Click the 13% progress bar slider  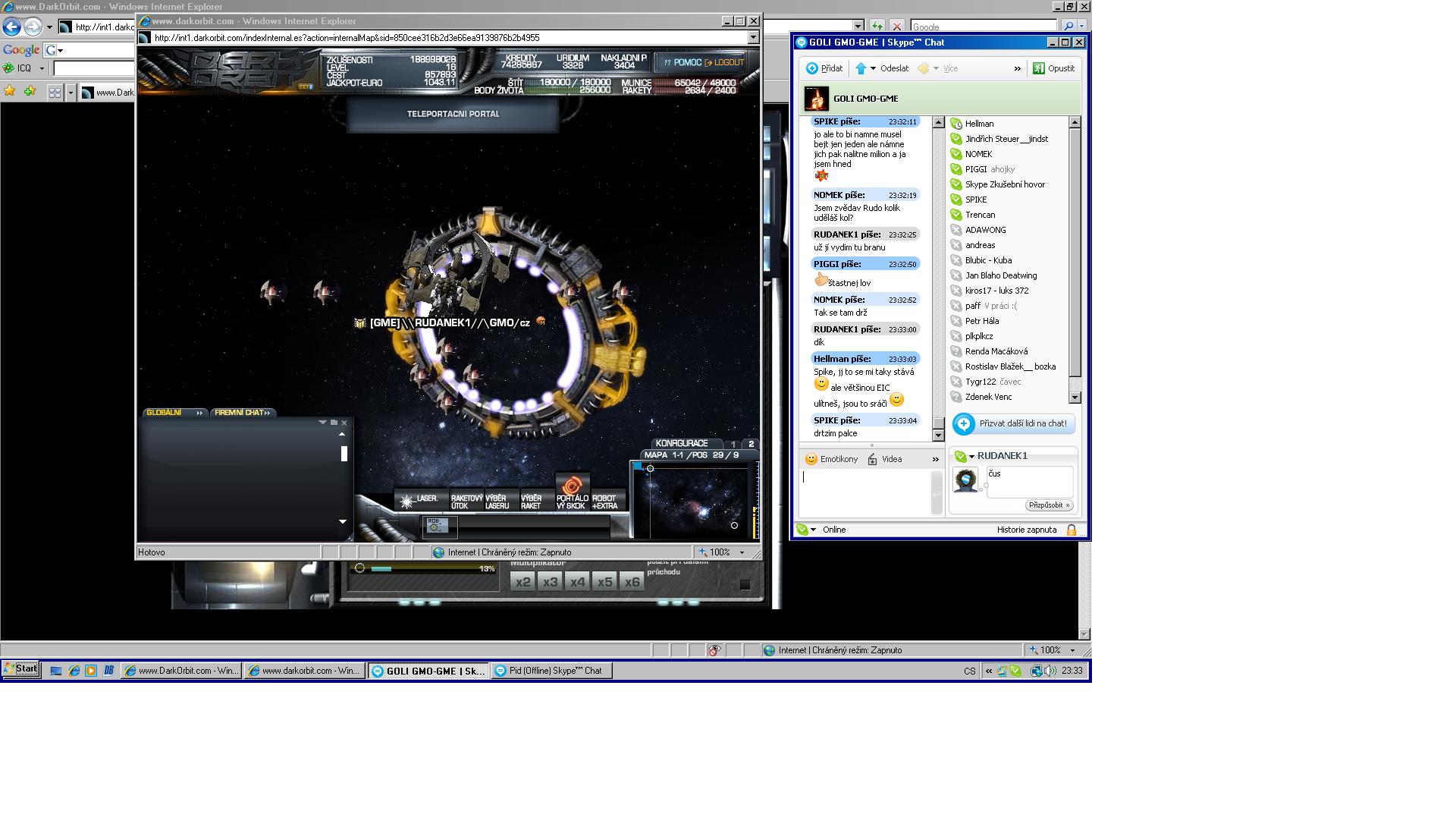[x=422, y=568]
